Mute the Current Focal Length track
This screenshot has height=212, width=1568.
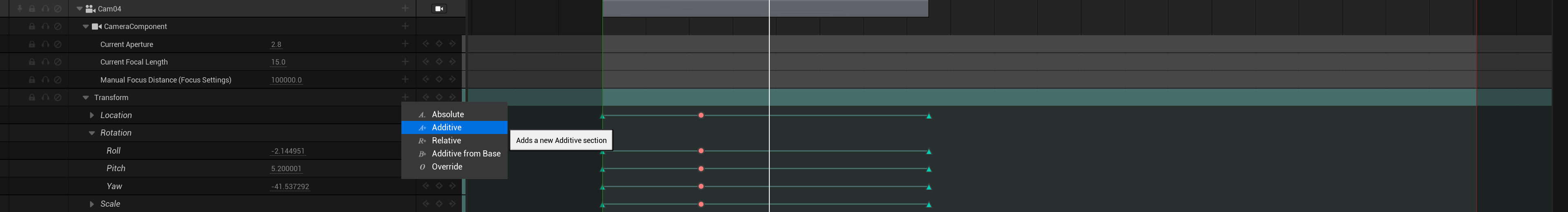[x=58, y=62]
